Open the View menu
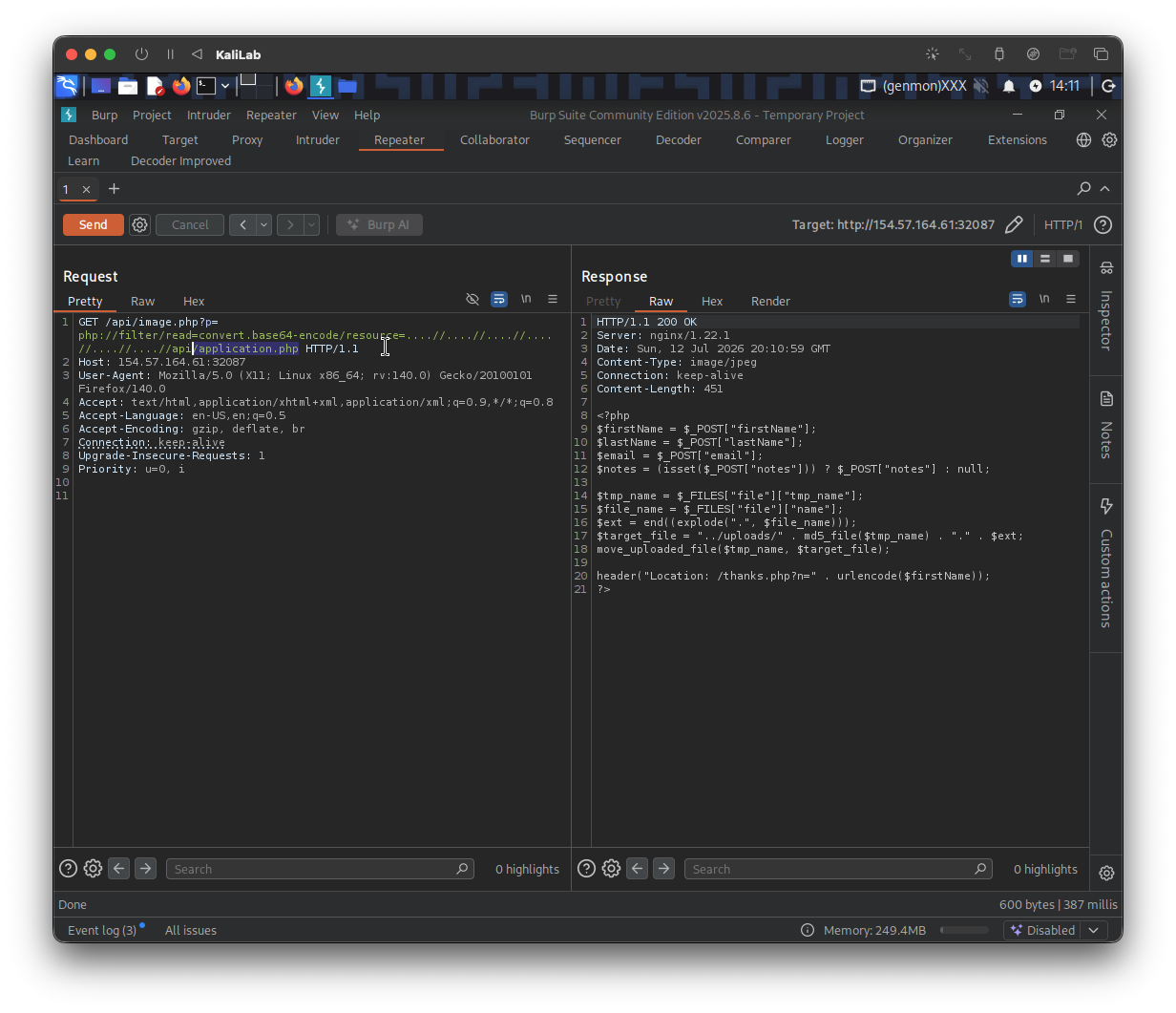Viewport: 1176px width, 1013px height. [325, 115]
